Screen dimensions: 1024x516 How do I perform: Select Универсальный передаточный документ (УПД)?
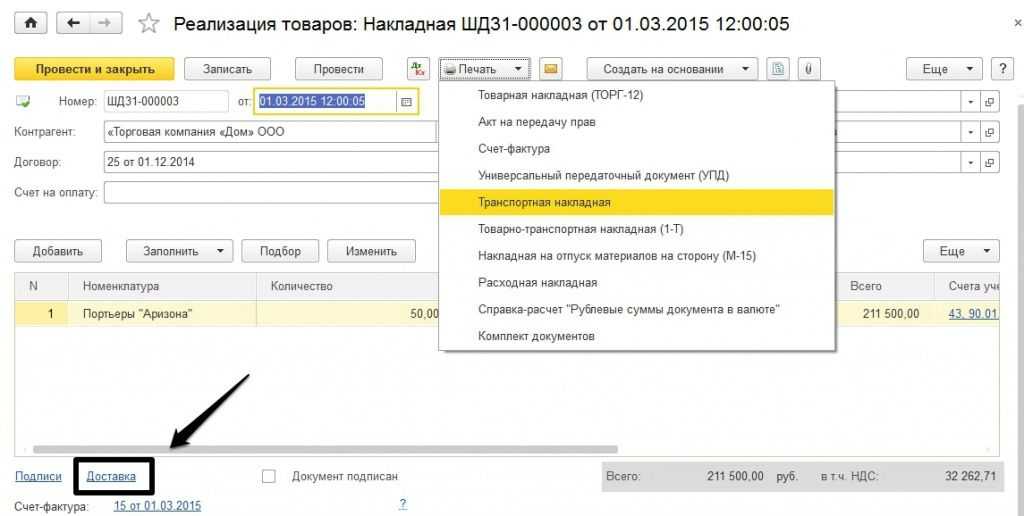[x=637, y=176]
